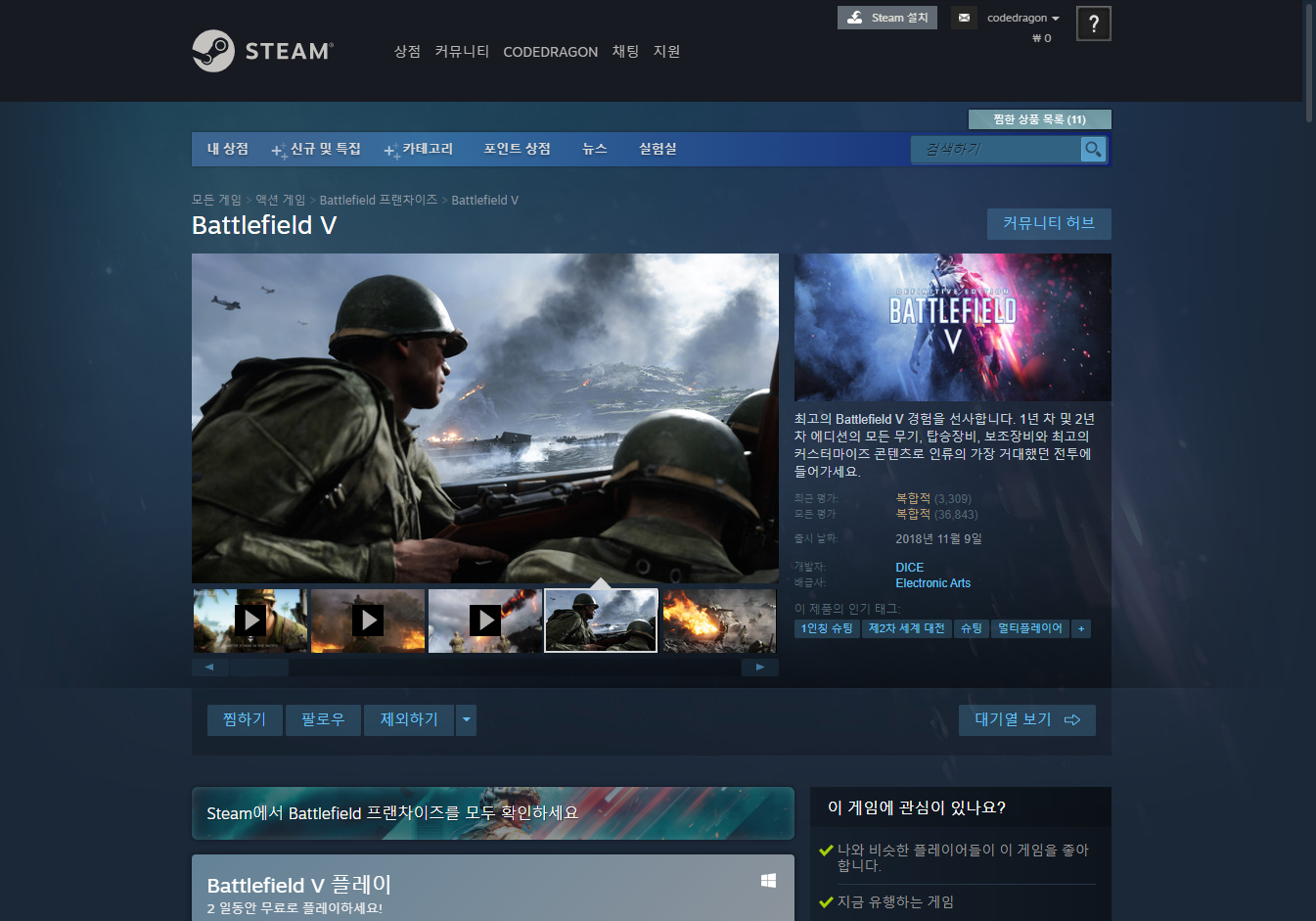
Task: Select the 제2차 세계 대전 tag
Action: (x=907, y=628)
